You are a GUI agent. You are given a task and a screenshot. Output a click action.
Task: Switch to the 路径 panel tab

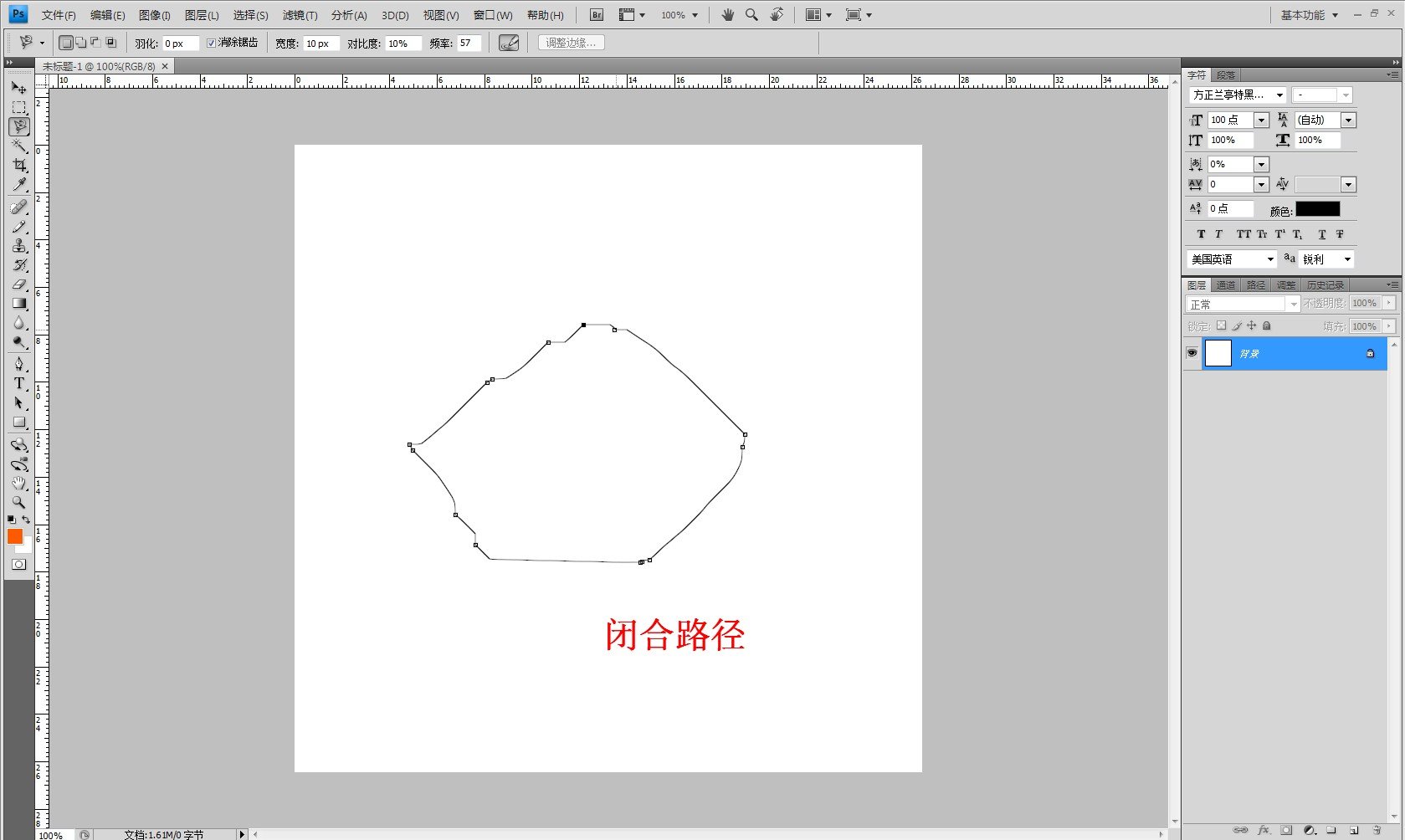click(1254, 285)
